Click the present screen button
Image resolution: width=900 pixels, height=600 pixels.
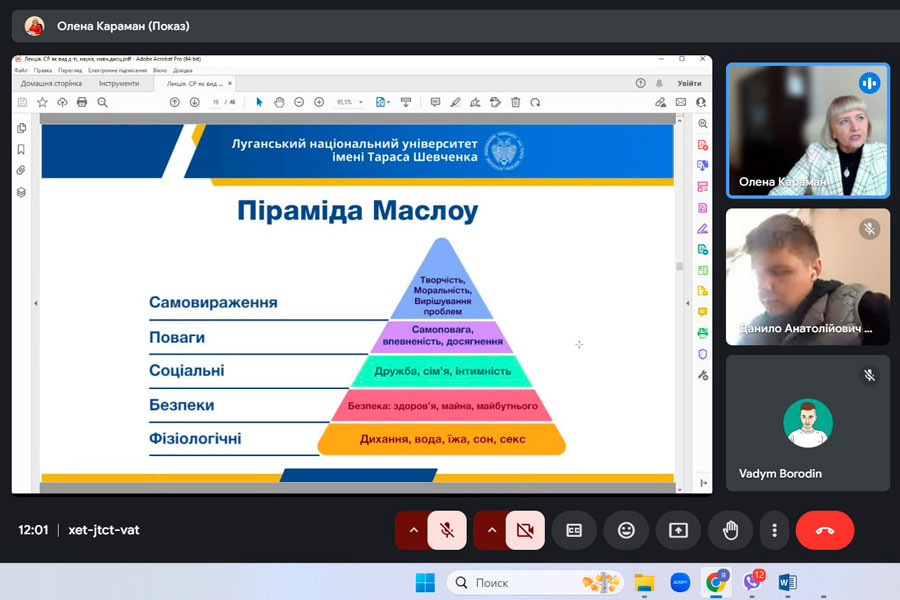678,530
